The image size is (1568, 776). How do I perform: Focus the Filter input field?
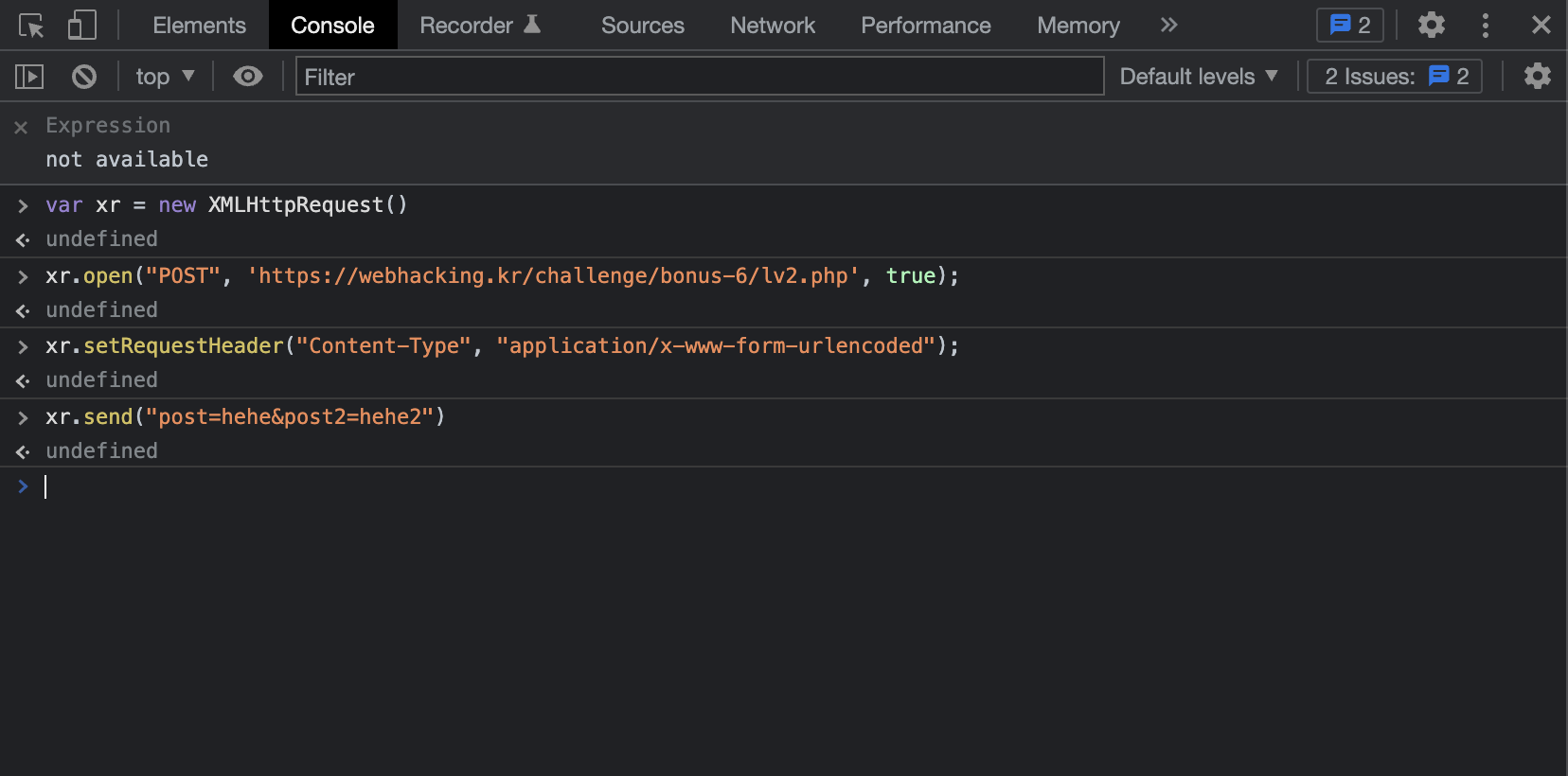point(700,77)
